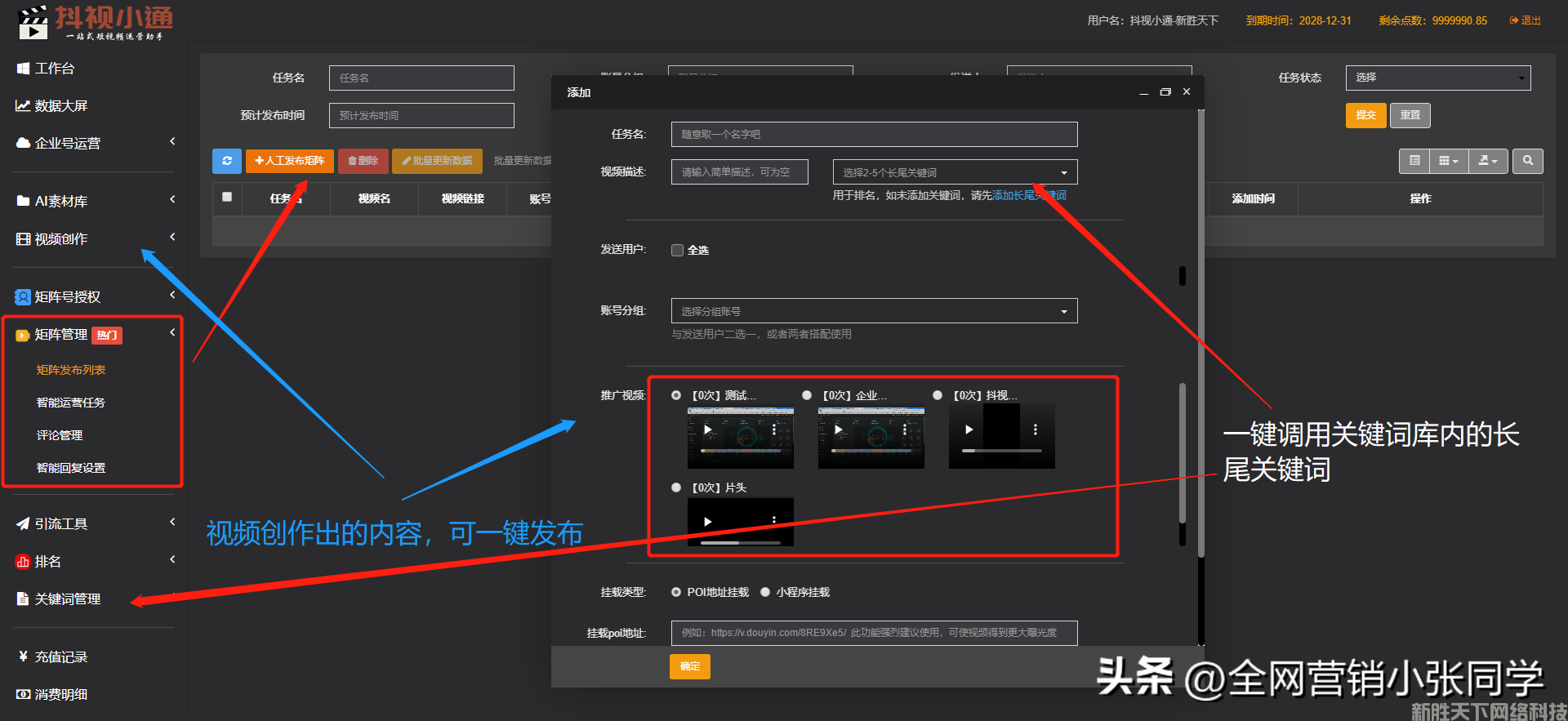Open 评论管理 submenu item
This screenshot has width=1568, height=721.
point(60,435)
